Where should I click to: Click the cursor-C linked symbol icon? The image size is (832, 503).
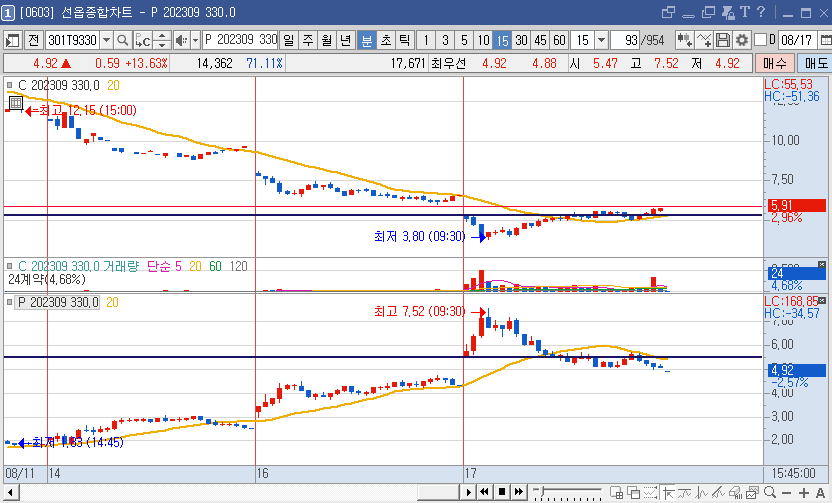(x=143, y=40)
